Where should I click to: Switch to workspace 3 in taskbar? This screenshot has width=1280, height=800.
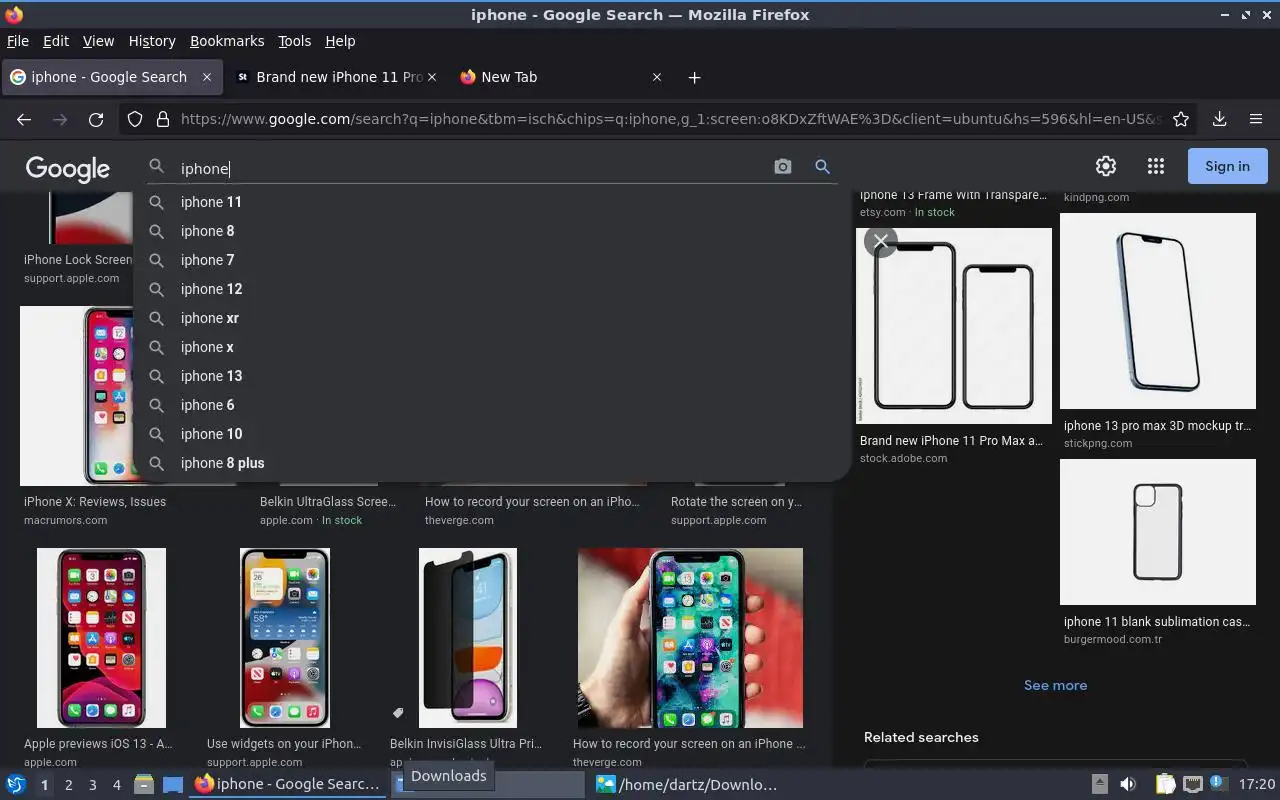point(92,785)
